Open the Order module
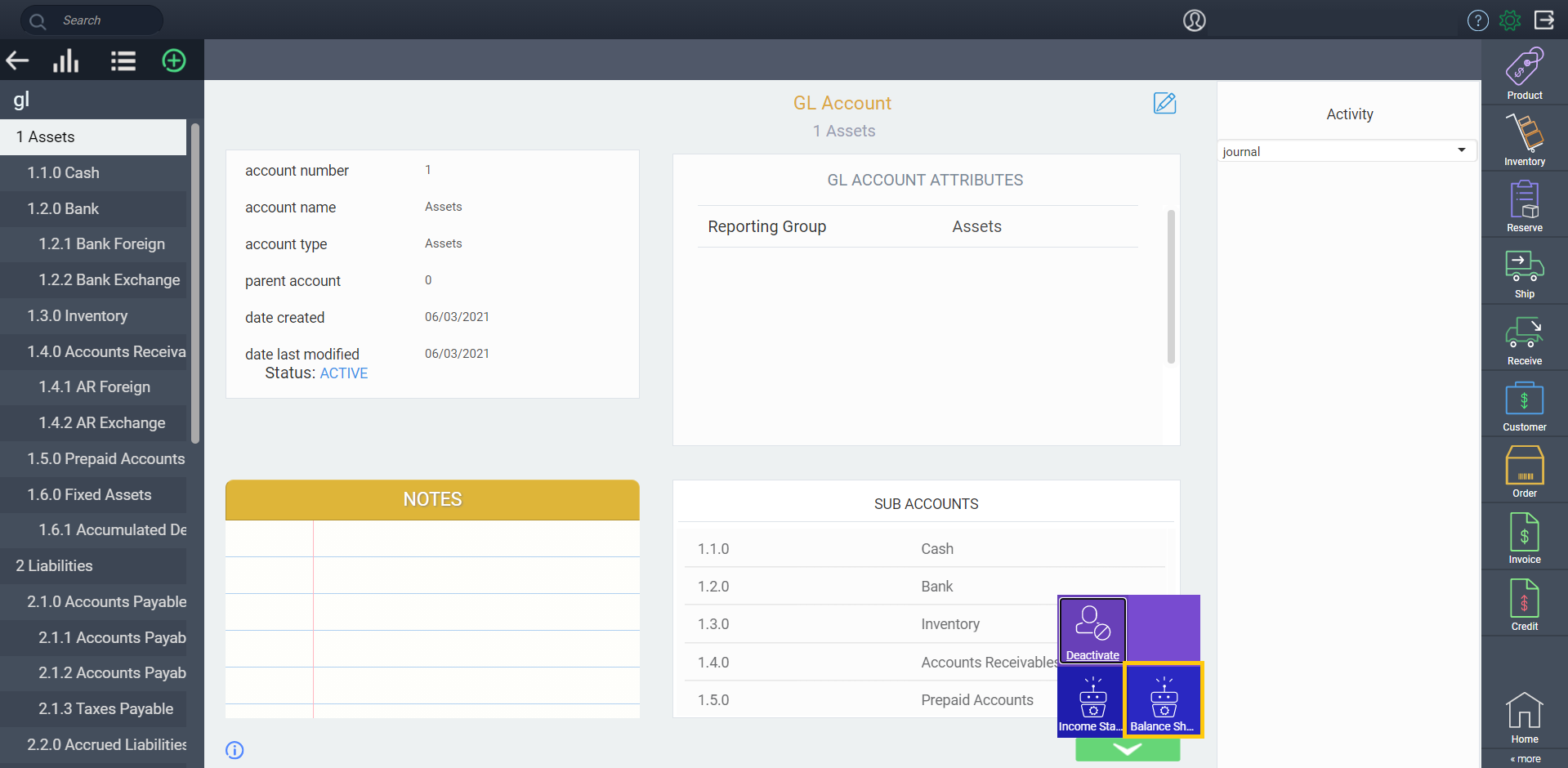 click(x=1525, y=472)
